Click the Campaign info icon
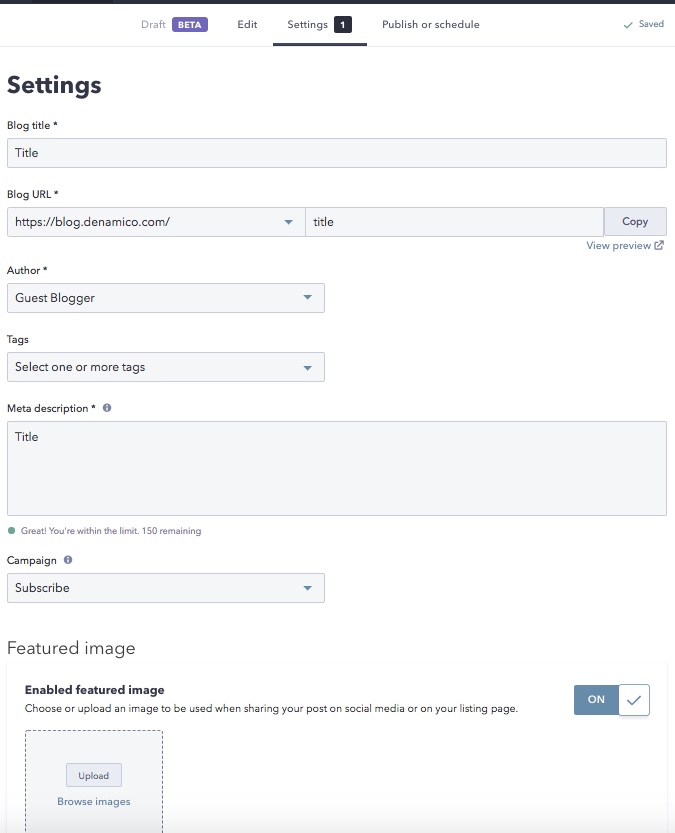Screen dimensions: 675x833 [68, 560]
